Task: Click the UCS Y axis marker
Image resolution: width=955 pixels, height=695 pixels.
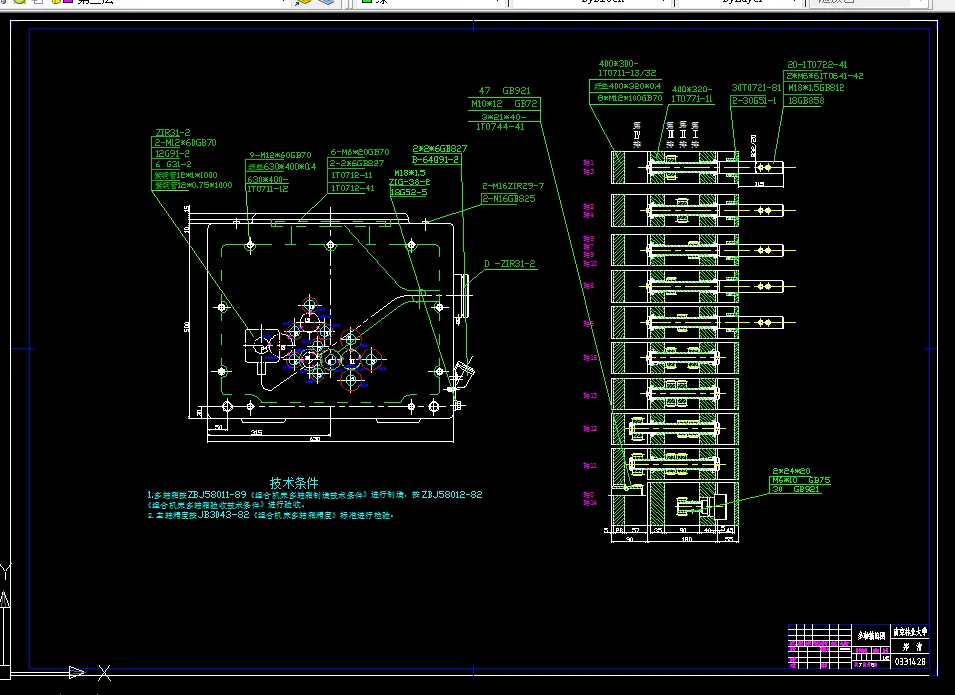Action: click(5, 571)
